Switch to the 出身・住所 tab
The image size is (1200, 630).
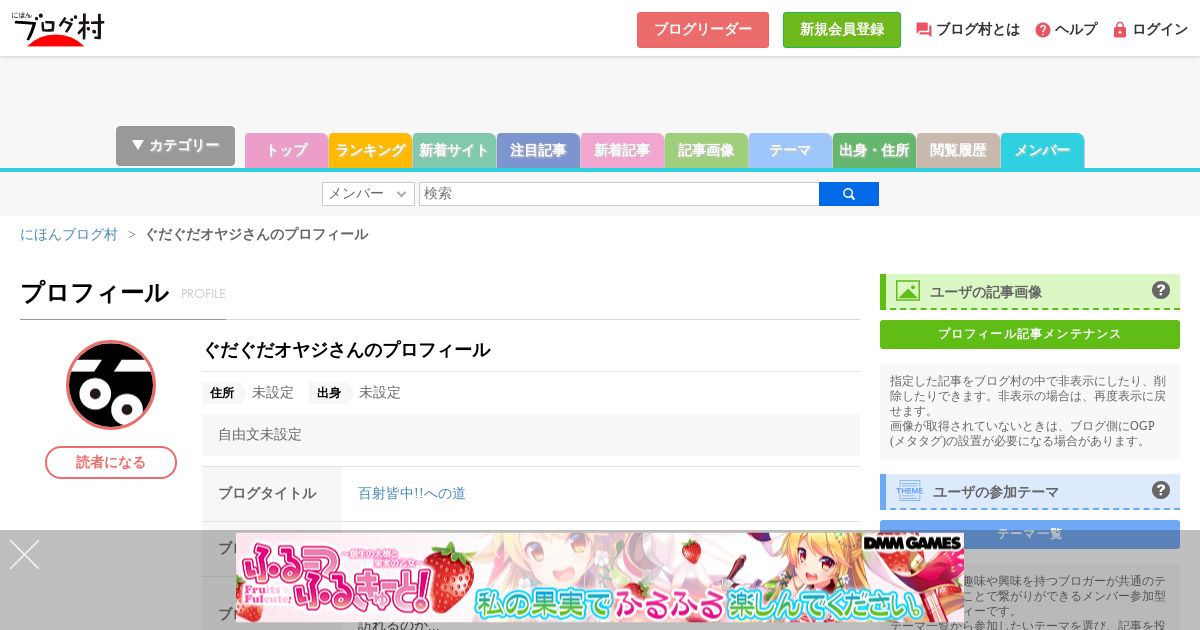tap(874, 151)
